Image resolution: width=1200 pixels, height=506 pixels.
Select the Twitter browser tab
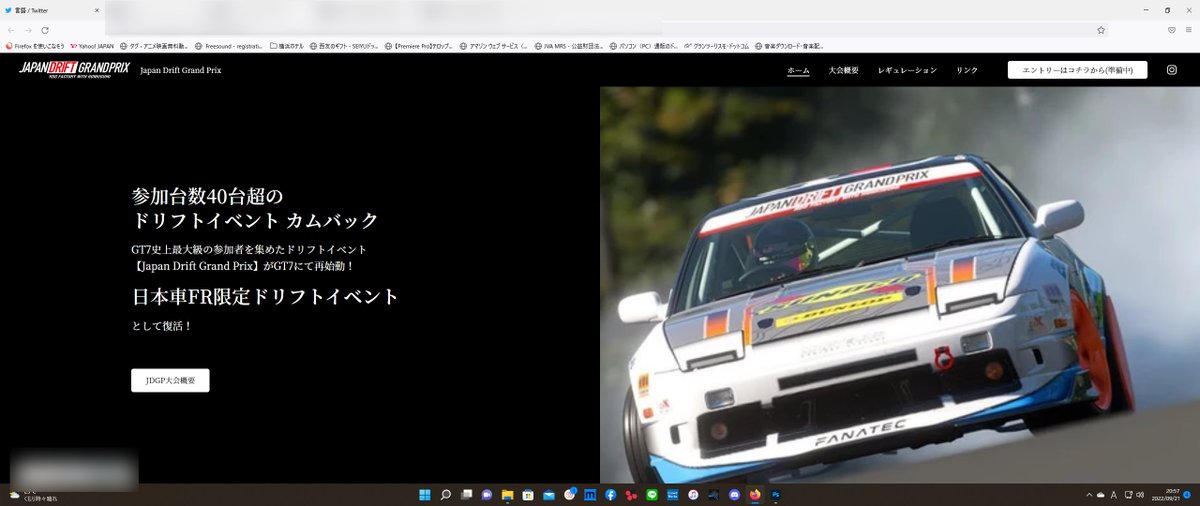(x=50, y=9)
